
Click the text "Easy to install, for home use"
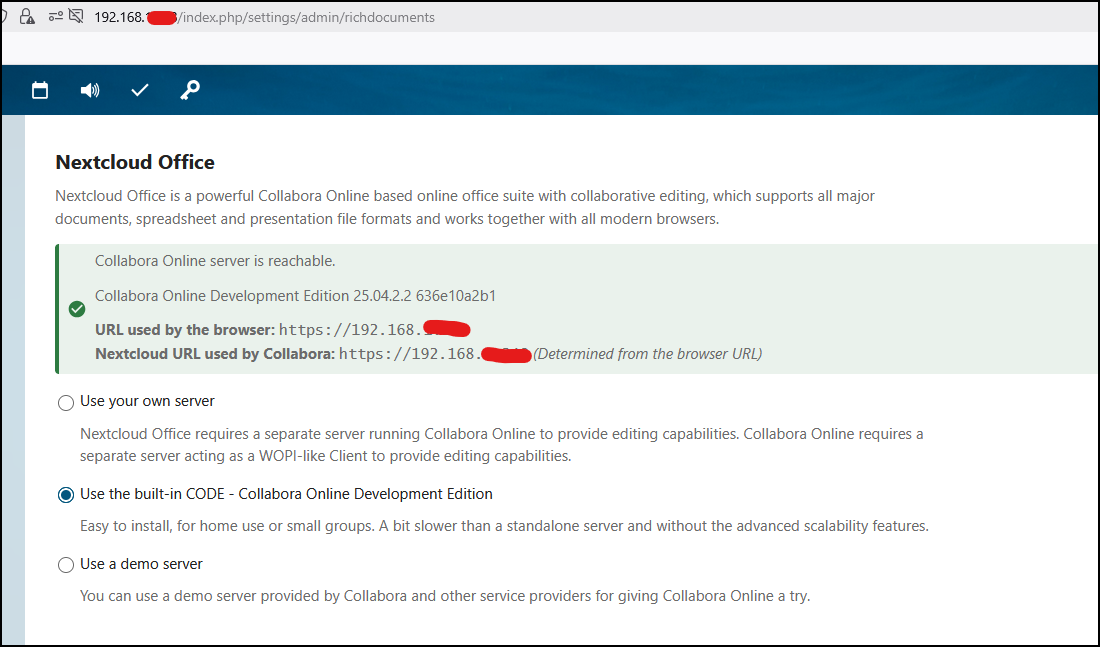504,526
